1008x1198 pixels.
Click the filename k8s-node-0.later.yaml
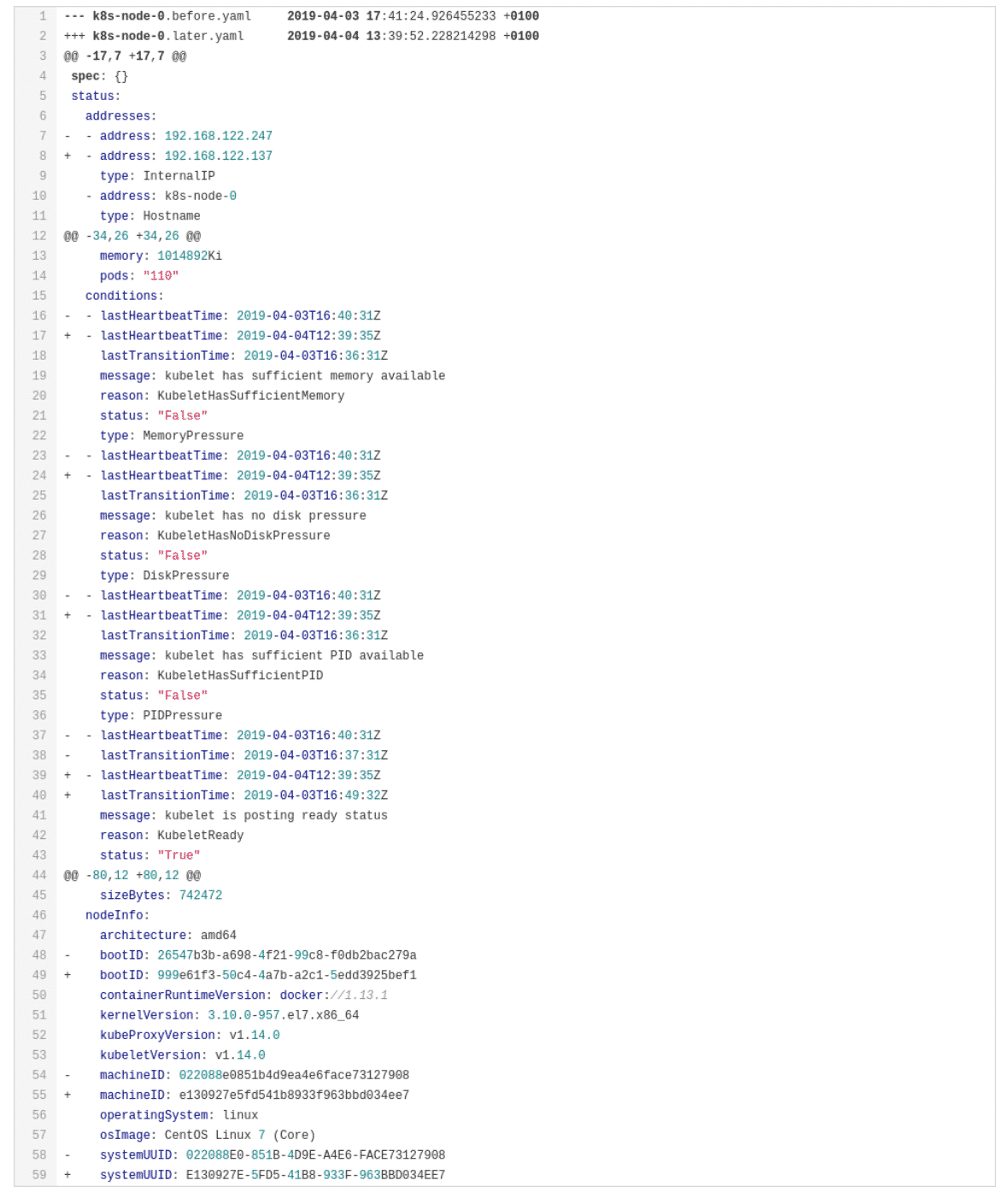tap(168, 36)
